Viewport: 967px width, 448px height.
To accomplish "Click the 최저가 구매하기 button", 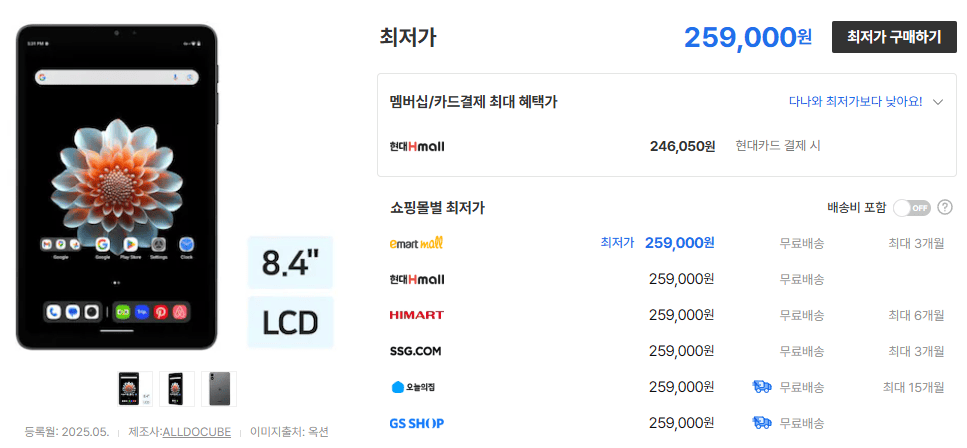I will 894,37.
